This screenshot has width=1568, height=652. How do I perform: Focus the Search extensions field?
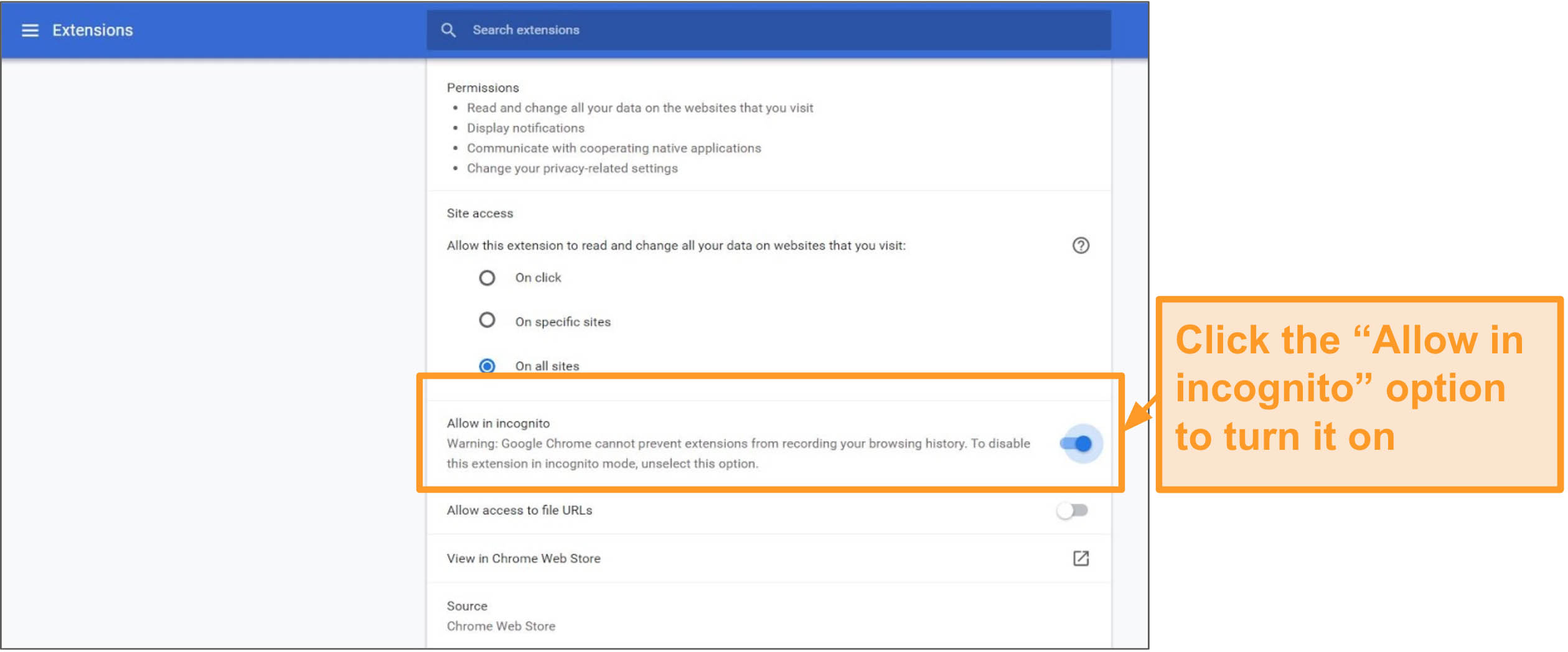pos(769,30)
